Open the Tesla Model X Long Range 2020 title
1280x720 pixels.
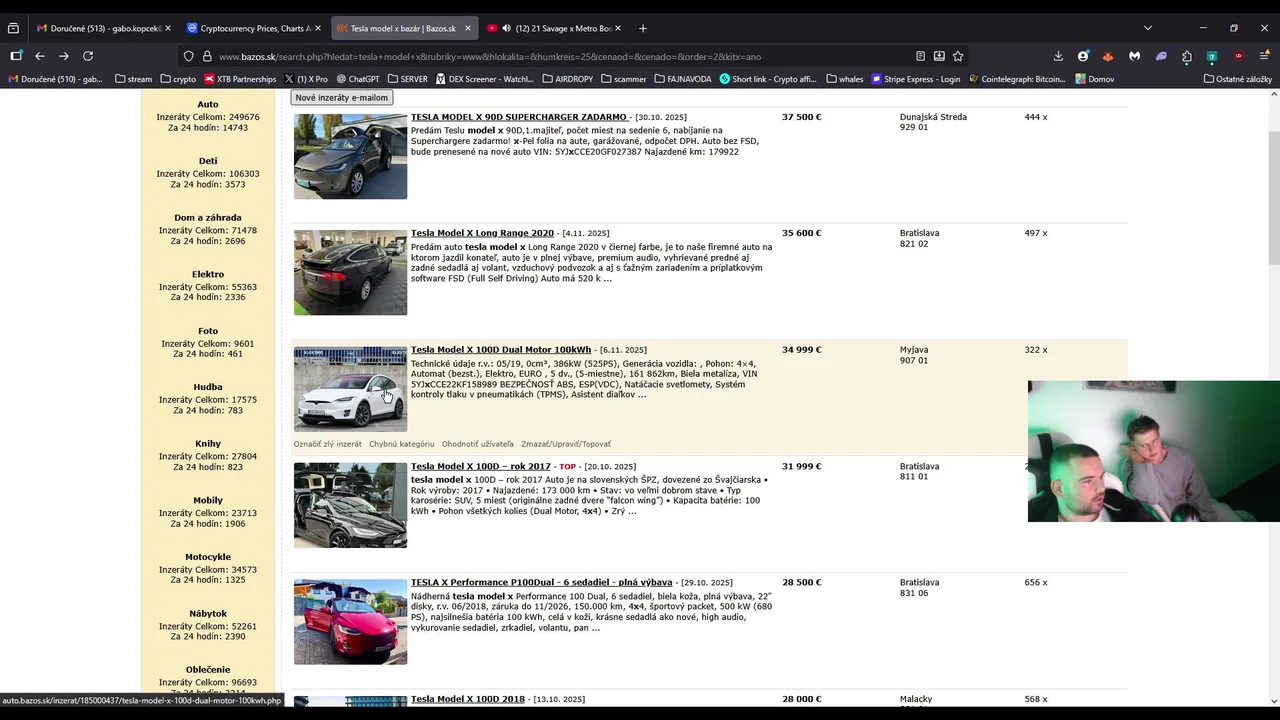482,233
